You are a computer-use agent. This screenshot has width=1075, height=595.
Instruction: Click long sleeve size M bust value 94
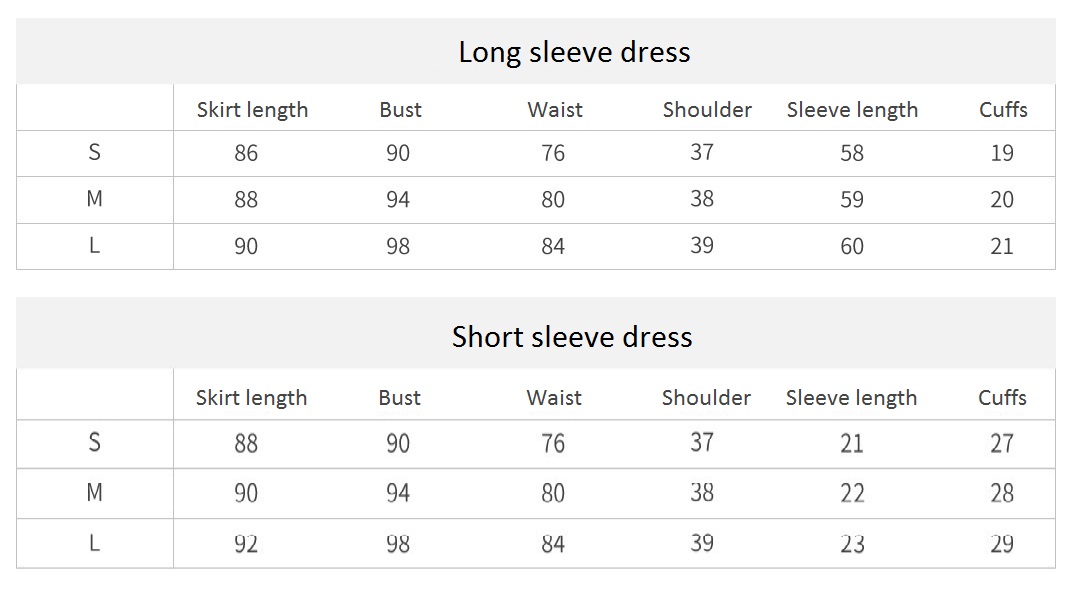click(398, 200)
